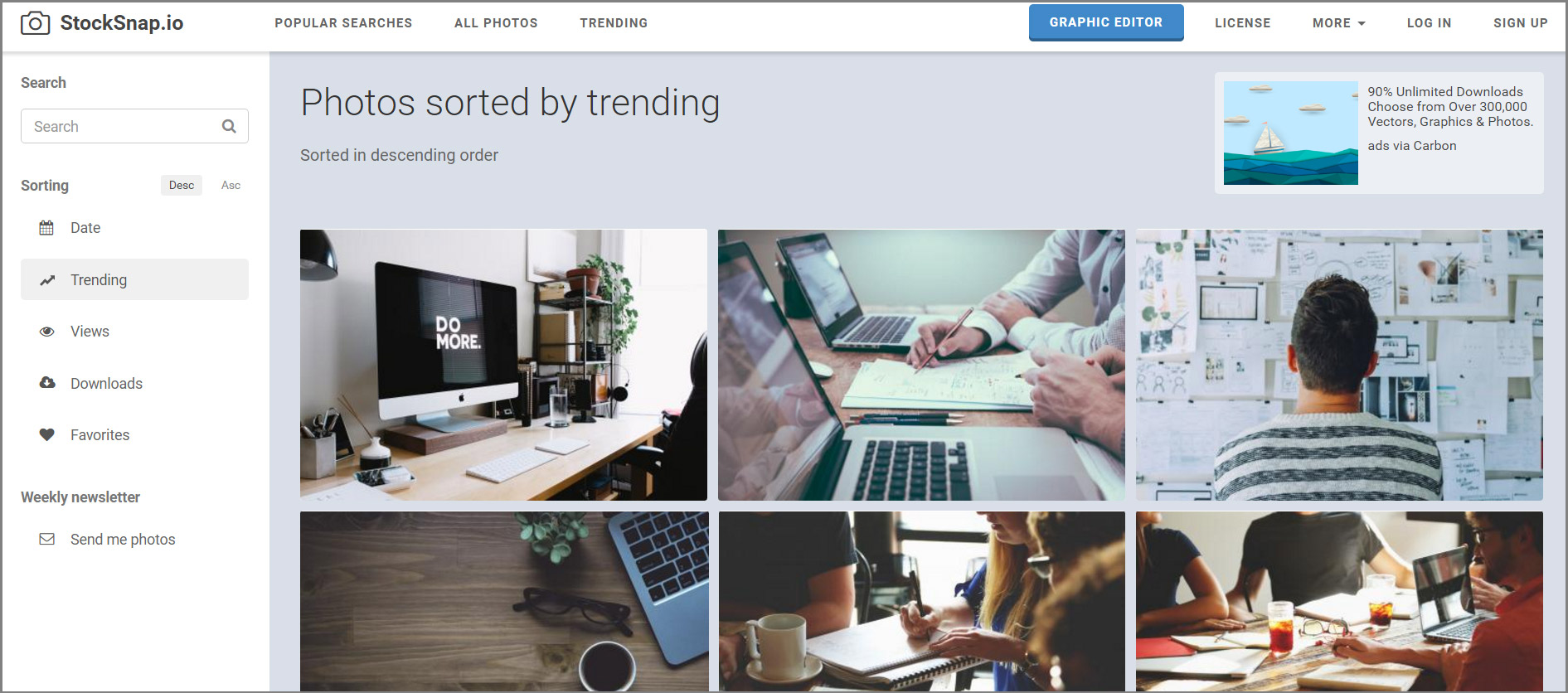Expand the More dropdown menu
Image resolution: width=1568 pixels, height=693 pixels.
(1338, 23)
